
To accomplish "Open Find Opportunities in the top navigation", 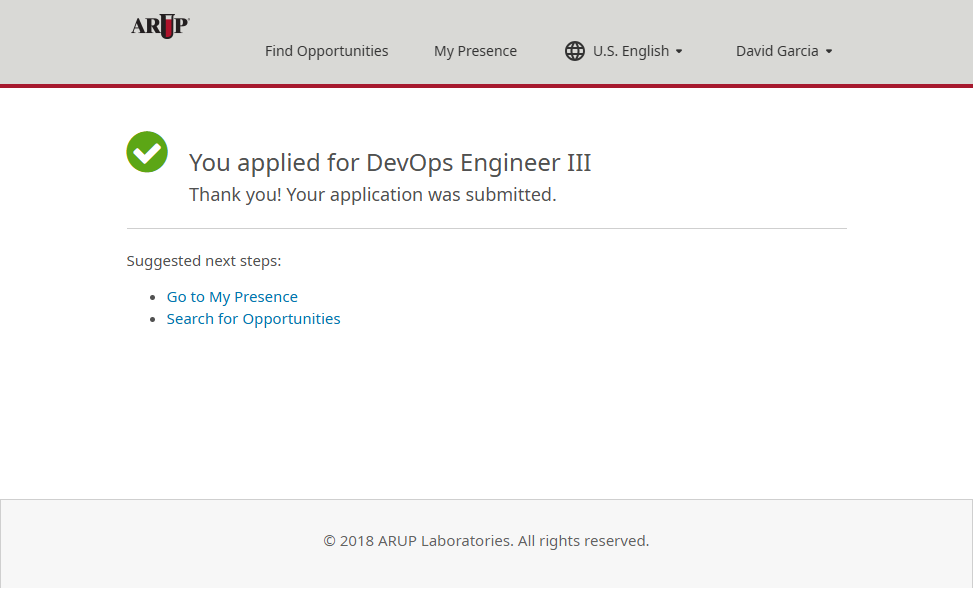I will [326, 51].
